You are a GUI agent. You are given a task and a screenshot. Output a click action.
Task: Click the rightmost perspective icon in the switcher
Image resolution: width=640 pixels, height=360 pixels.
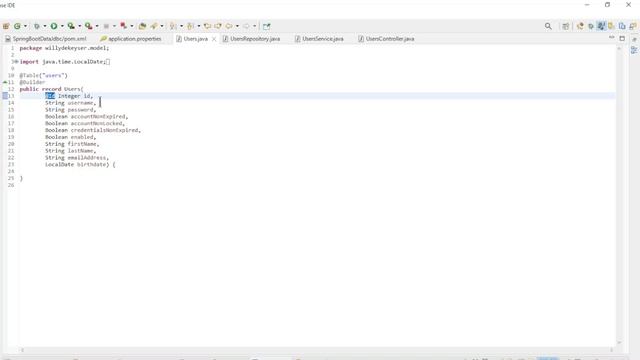(633, 26)
